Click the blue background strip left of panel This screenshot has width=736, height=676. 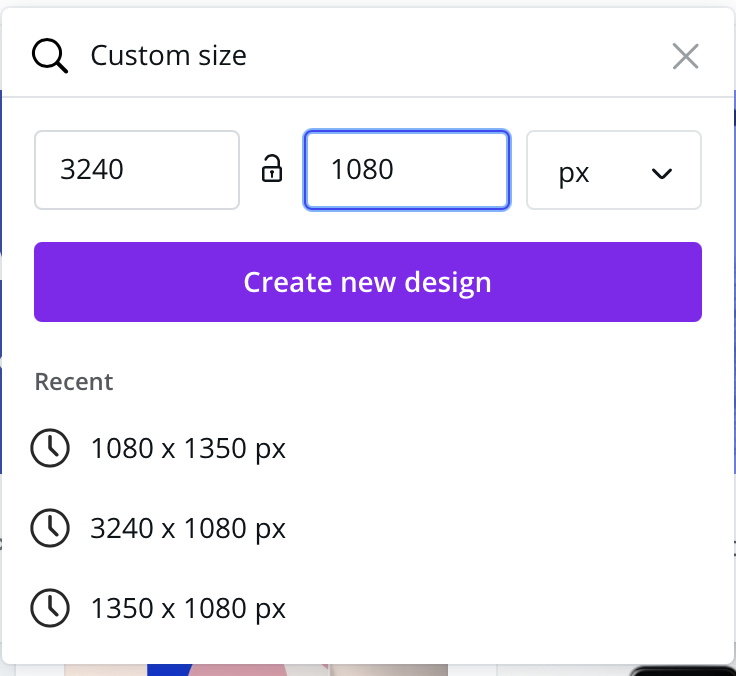click(x=1, y=180)
